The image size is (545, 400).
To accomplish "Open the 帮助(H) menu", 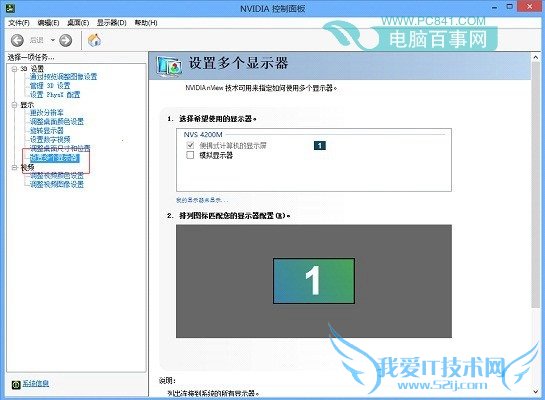I will pyautogui.click(x=146, y=23).
